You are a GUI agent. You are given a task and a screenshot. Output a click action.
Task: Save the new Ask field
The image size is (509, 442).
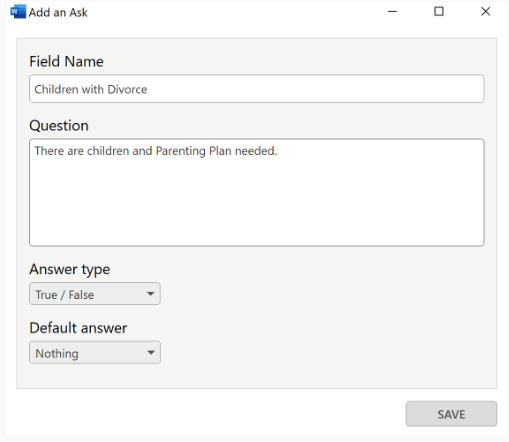[x=451, y=414]
